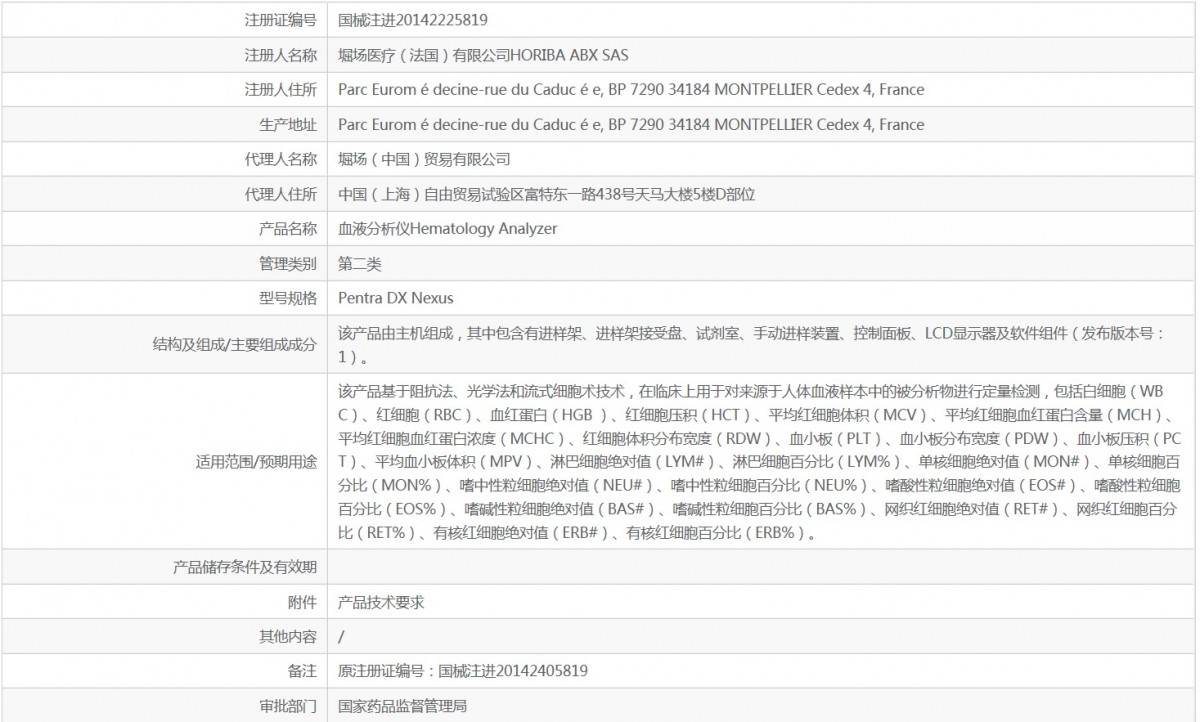Click the slash value in 其他内容 row
Image resolution: width=1200 pixels, height=722 pixels.
click(341, 636)
